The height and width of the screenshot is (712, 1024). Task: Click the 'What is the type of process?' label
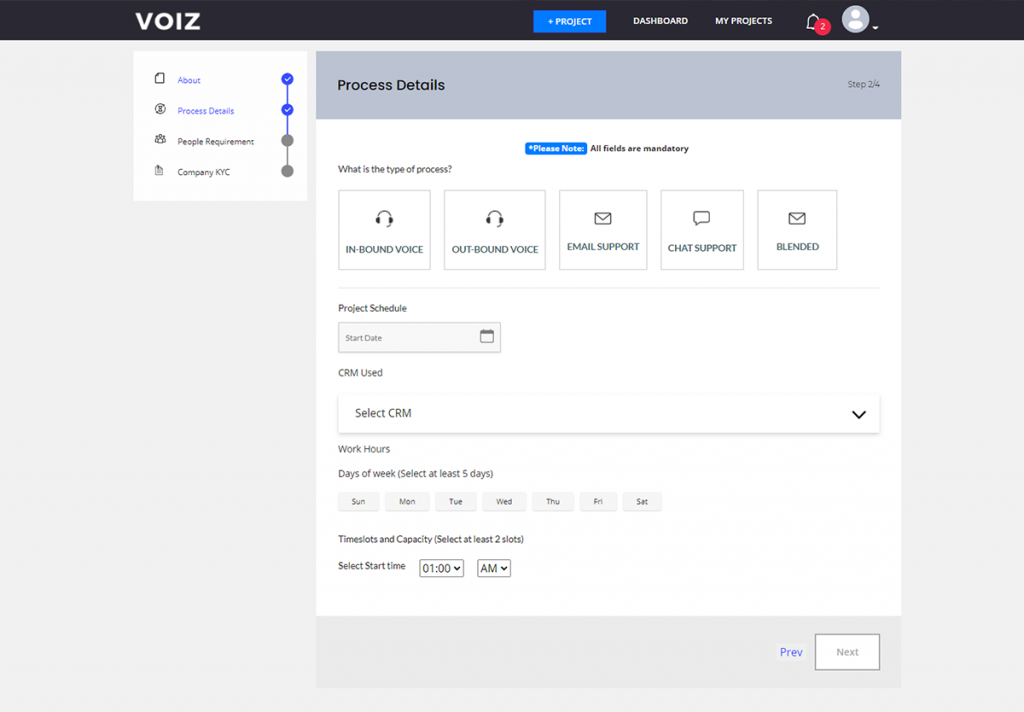tap(395, 169)
